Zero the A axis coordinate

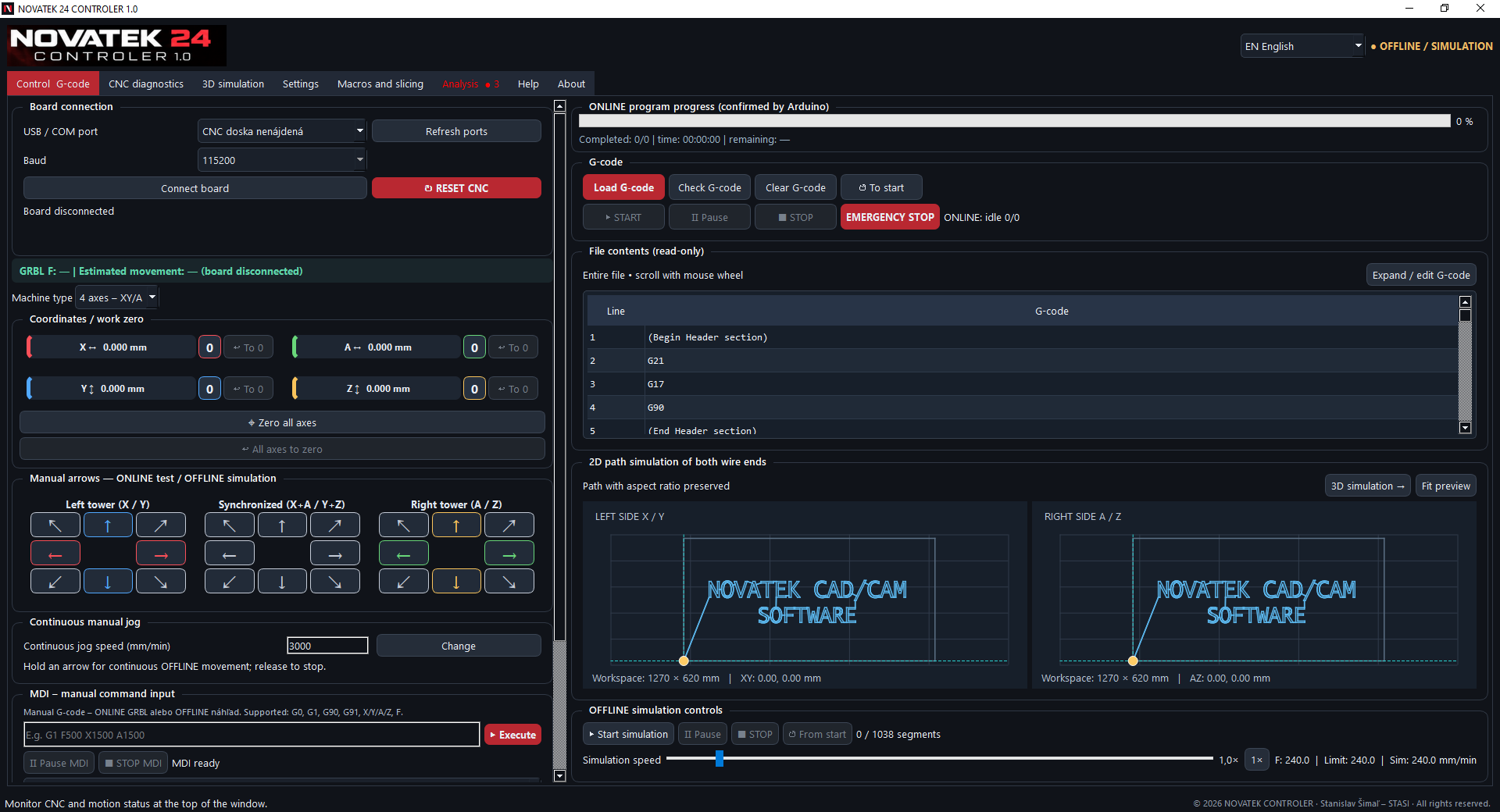(x=474, y=347)
